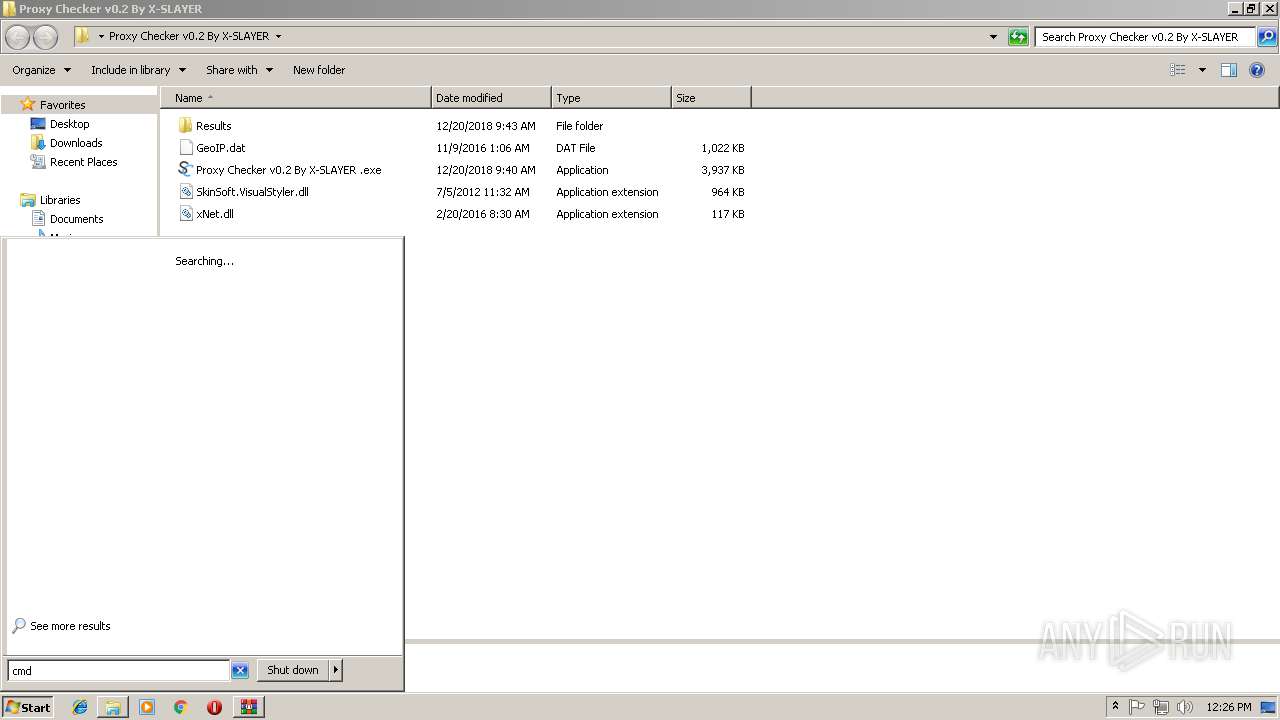Select the xNet.dll file icon
This screenshot has width=1280, height=720.
click(185, 214)
